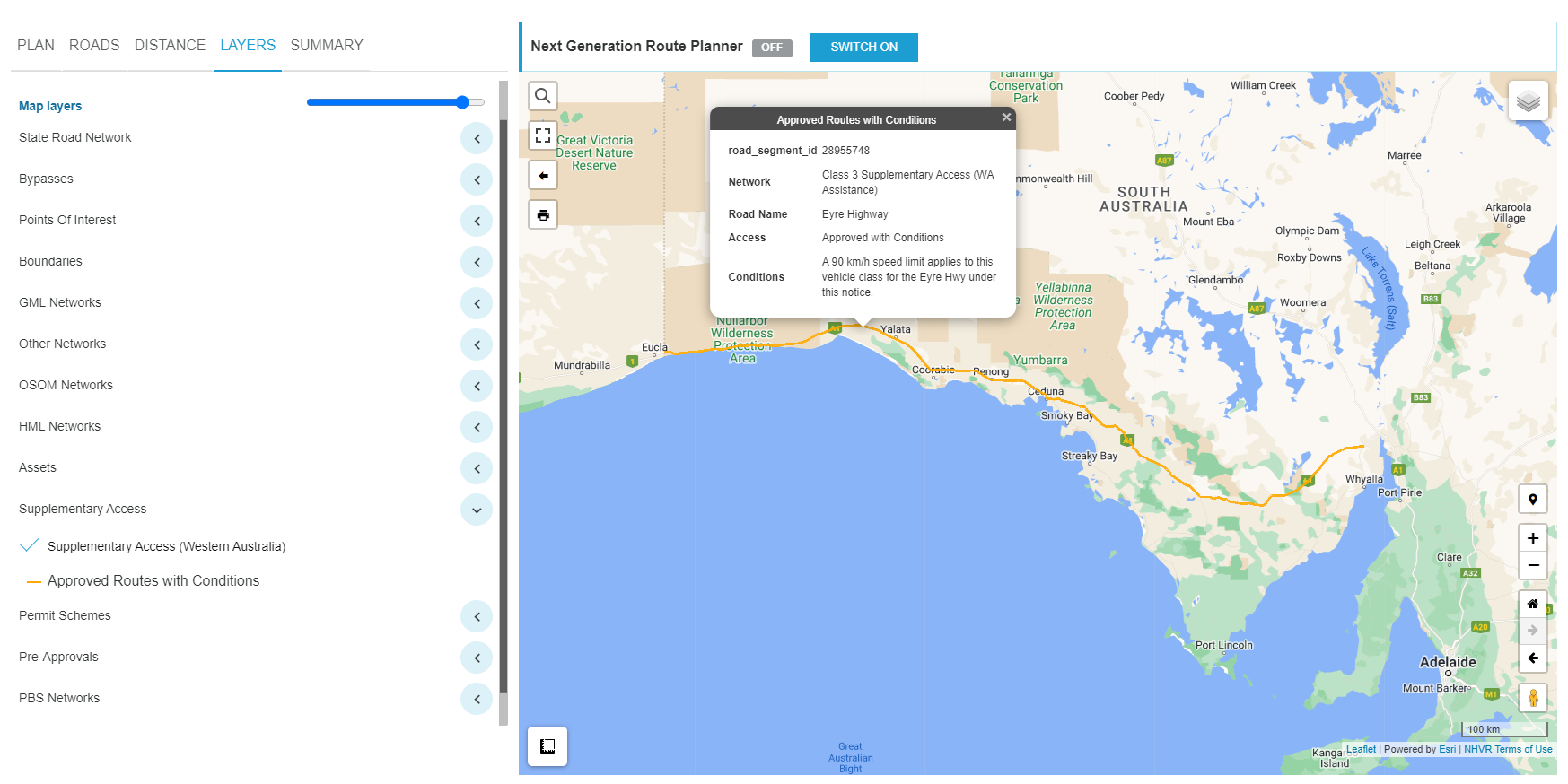Zoom out on the map
The image size is (1568, 784).
pos(1532,565)
